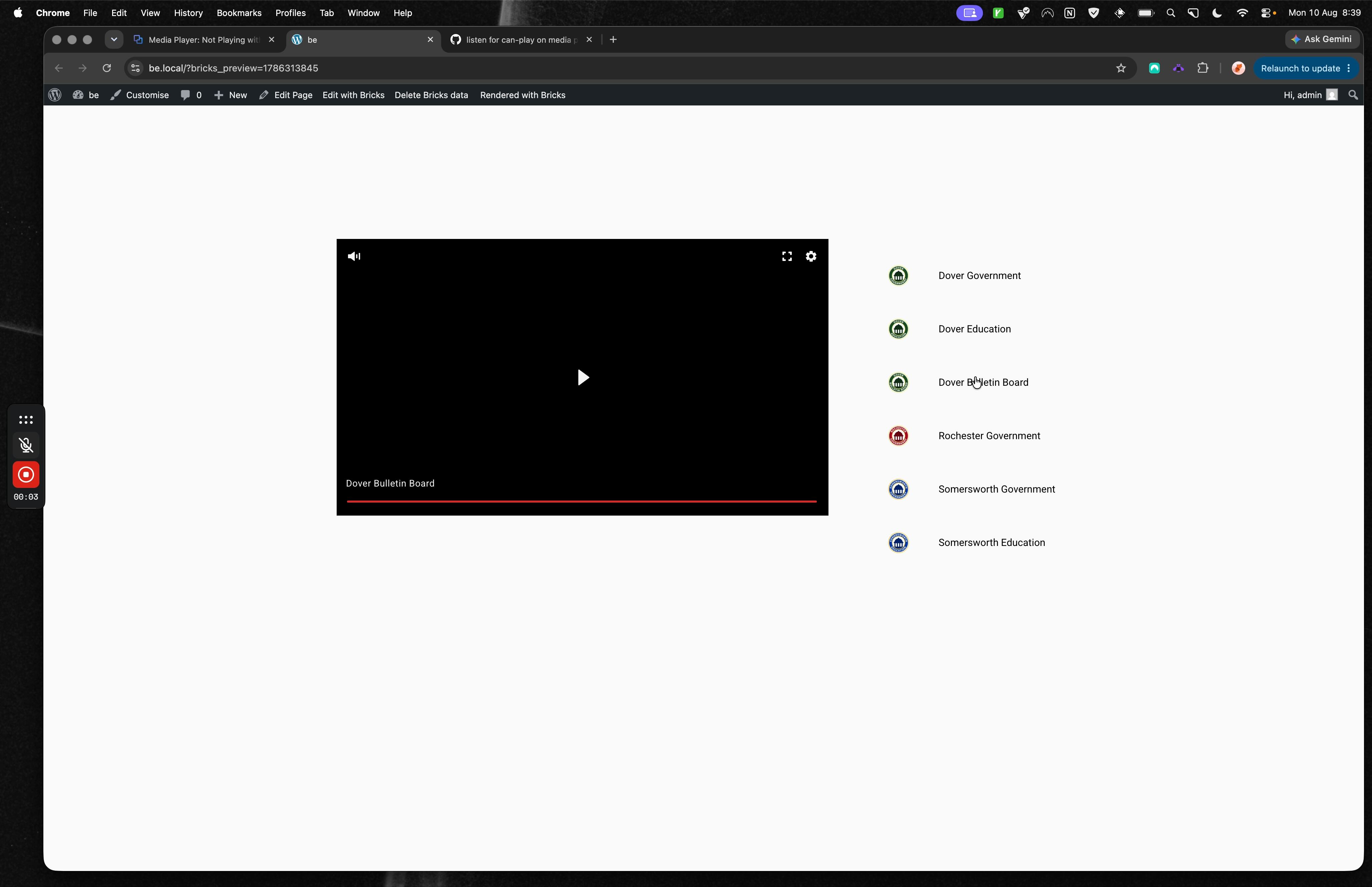Click the Somersworth Government blue logo
Image resolution: width=1372 pixels, height=887 pixels.
898,489
